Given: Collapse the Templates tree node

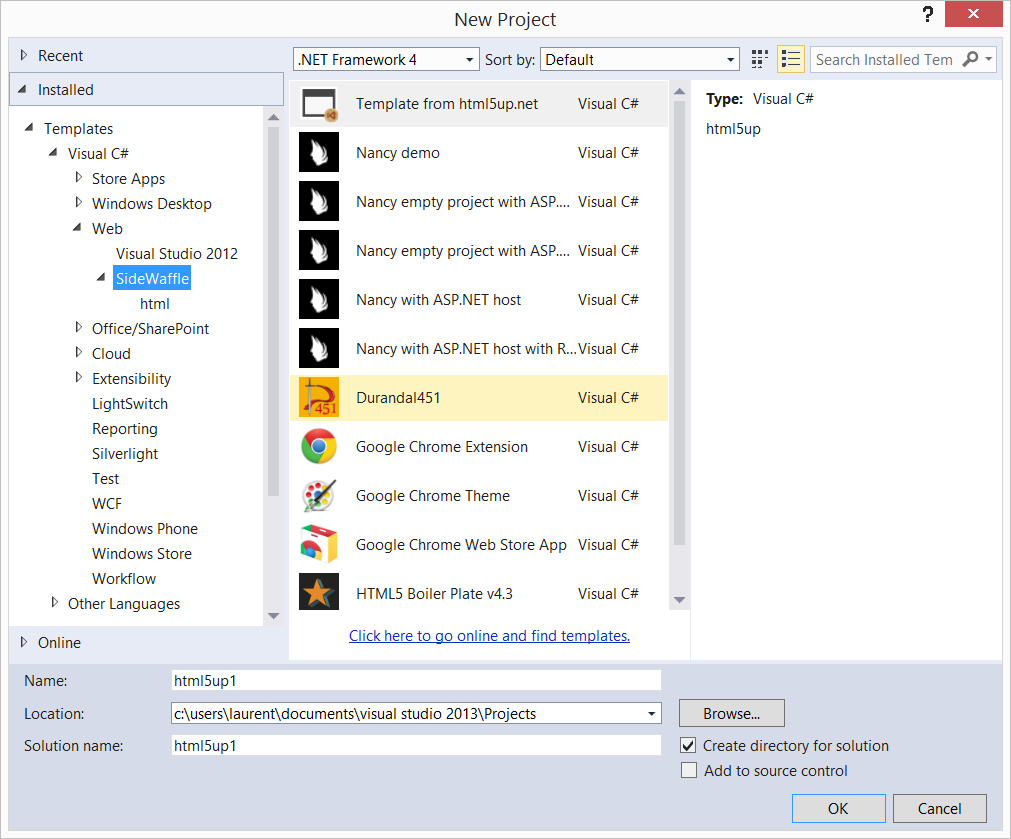Looking at the screenshot, I should pos(29,128).
